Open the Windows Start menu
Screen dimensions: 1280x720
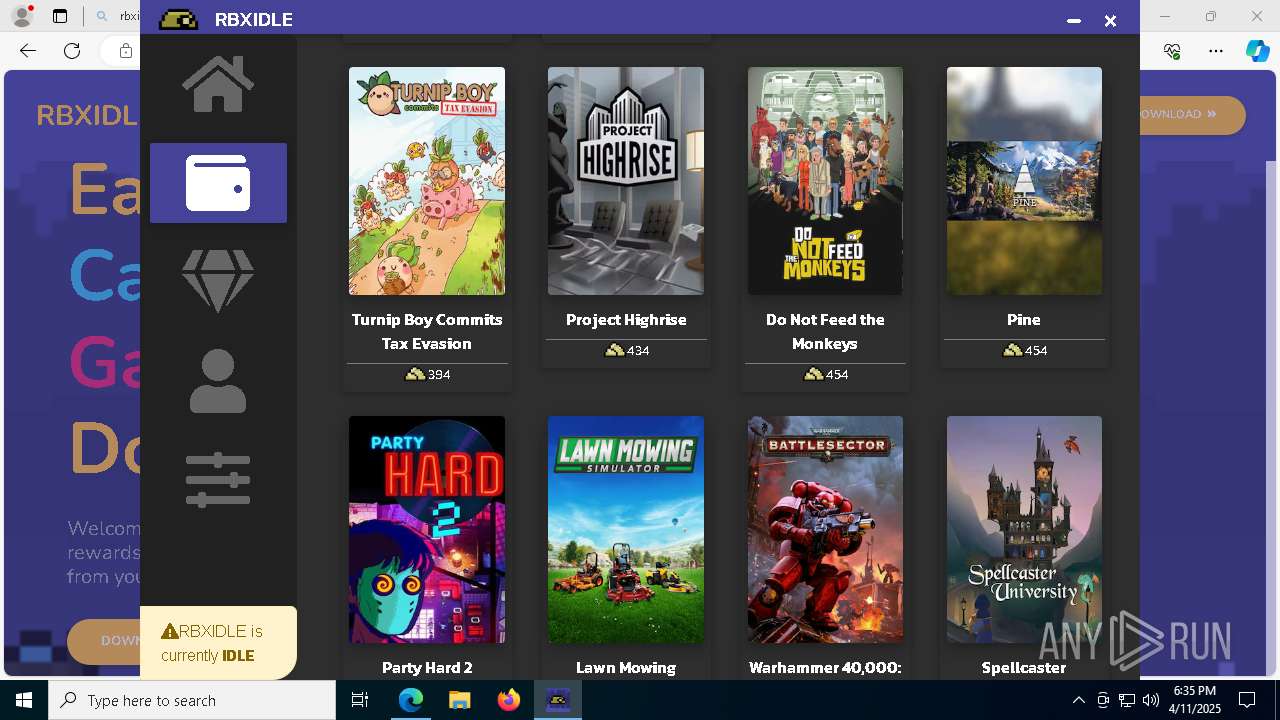pos(24,700)
